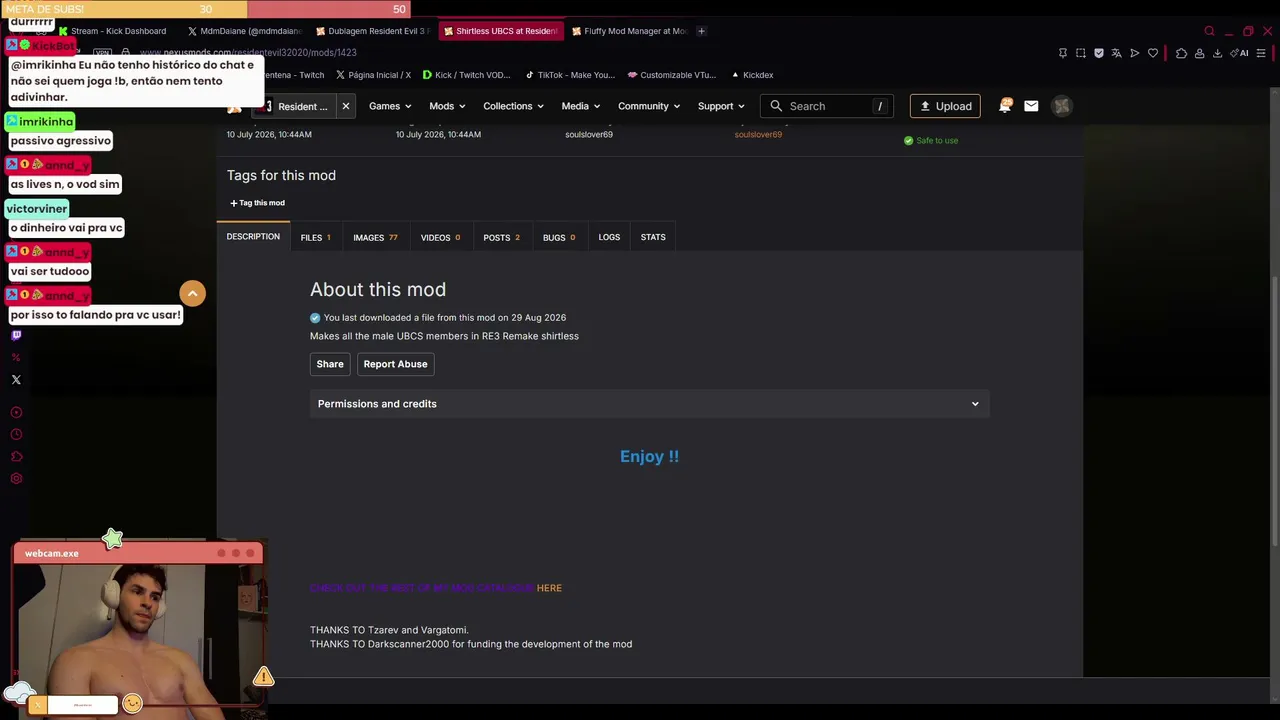
Task: Open the Kickdex bookmark
Action: click(751, 75)
